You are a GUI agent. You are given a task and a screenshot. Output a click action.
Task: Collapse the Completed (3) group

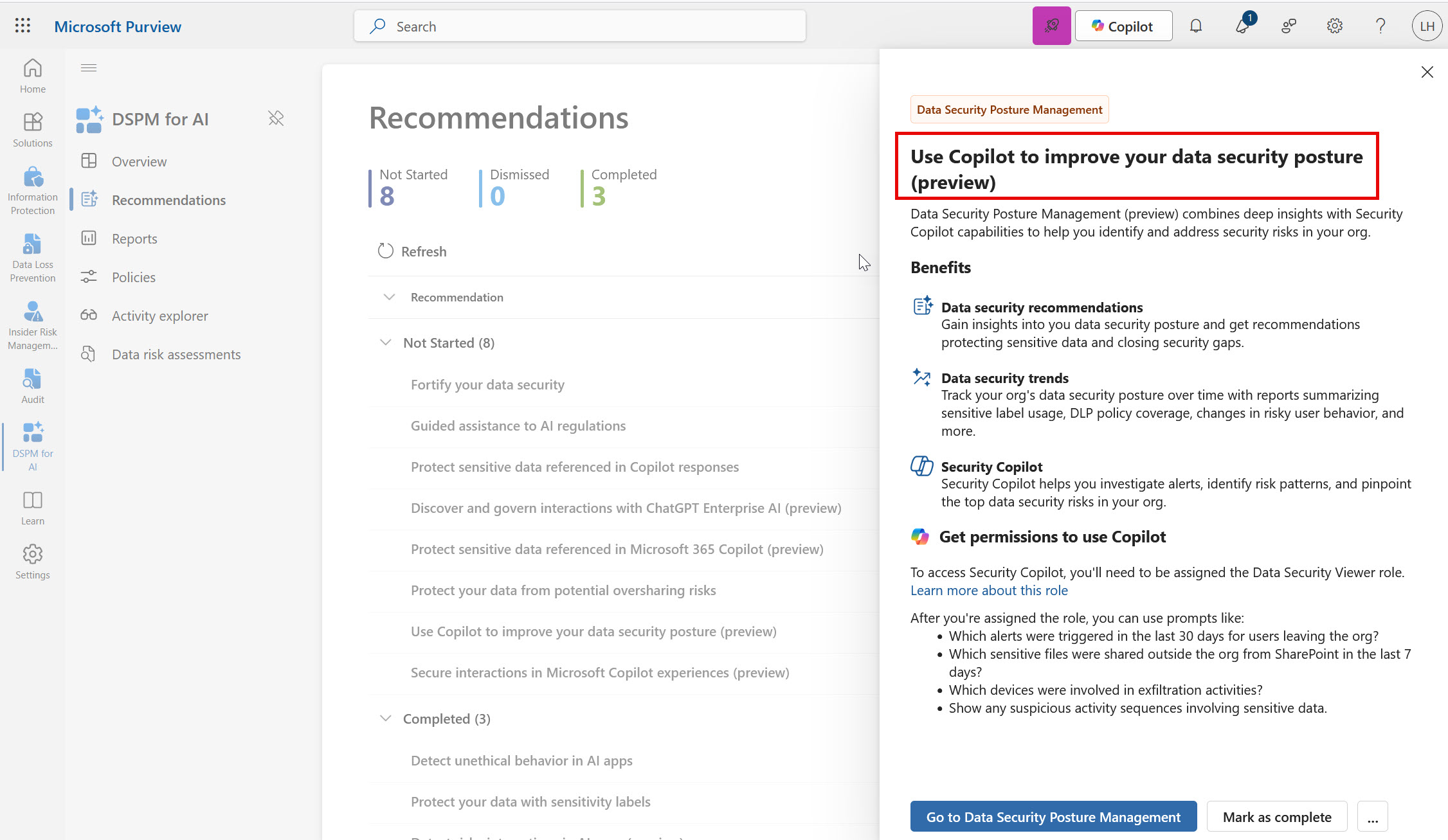point(386,719)
